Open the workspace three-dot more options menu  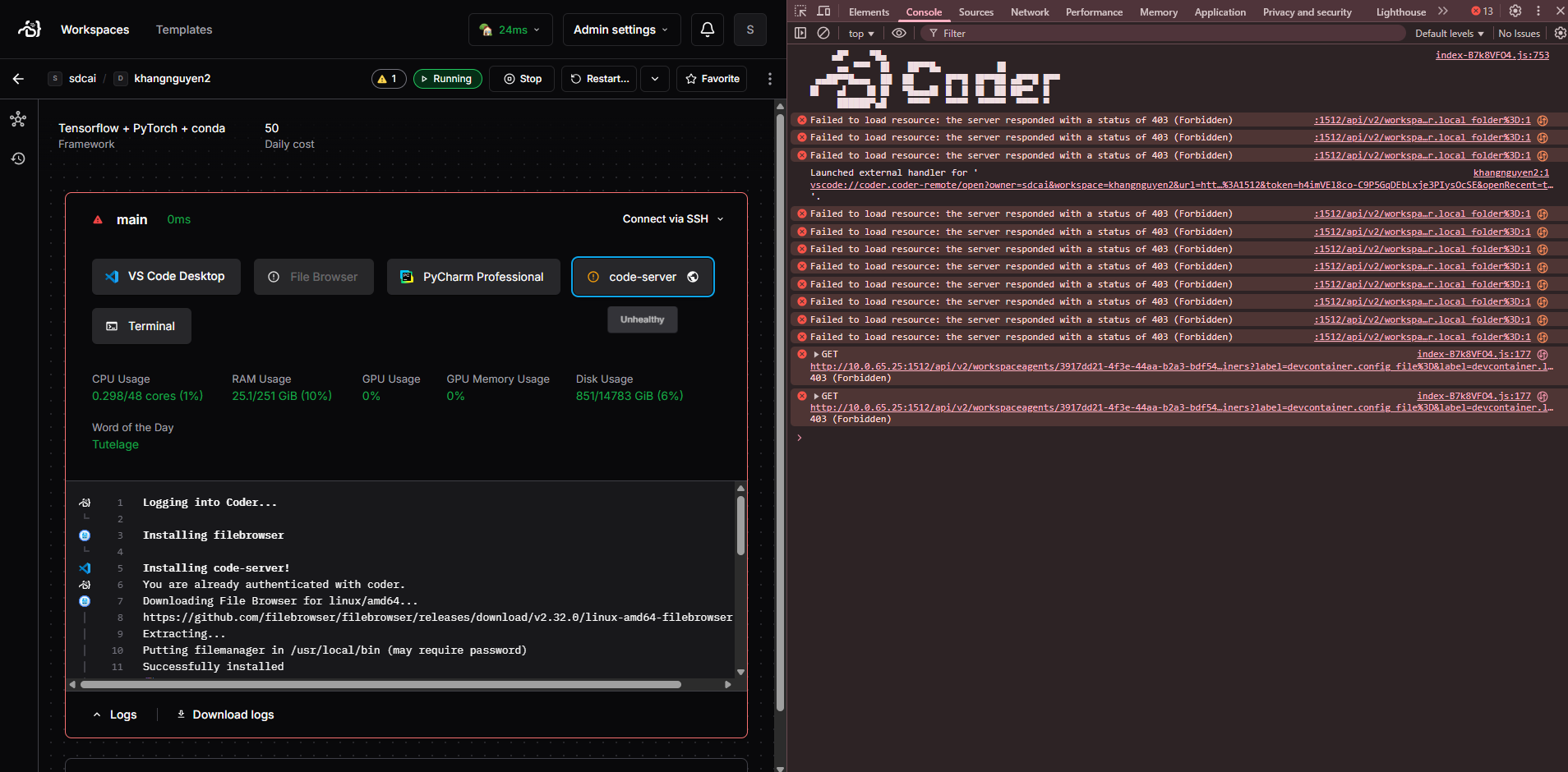point(770,79)
